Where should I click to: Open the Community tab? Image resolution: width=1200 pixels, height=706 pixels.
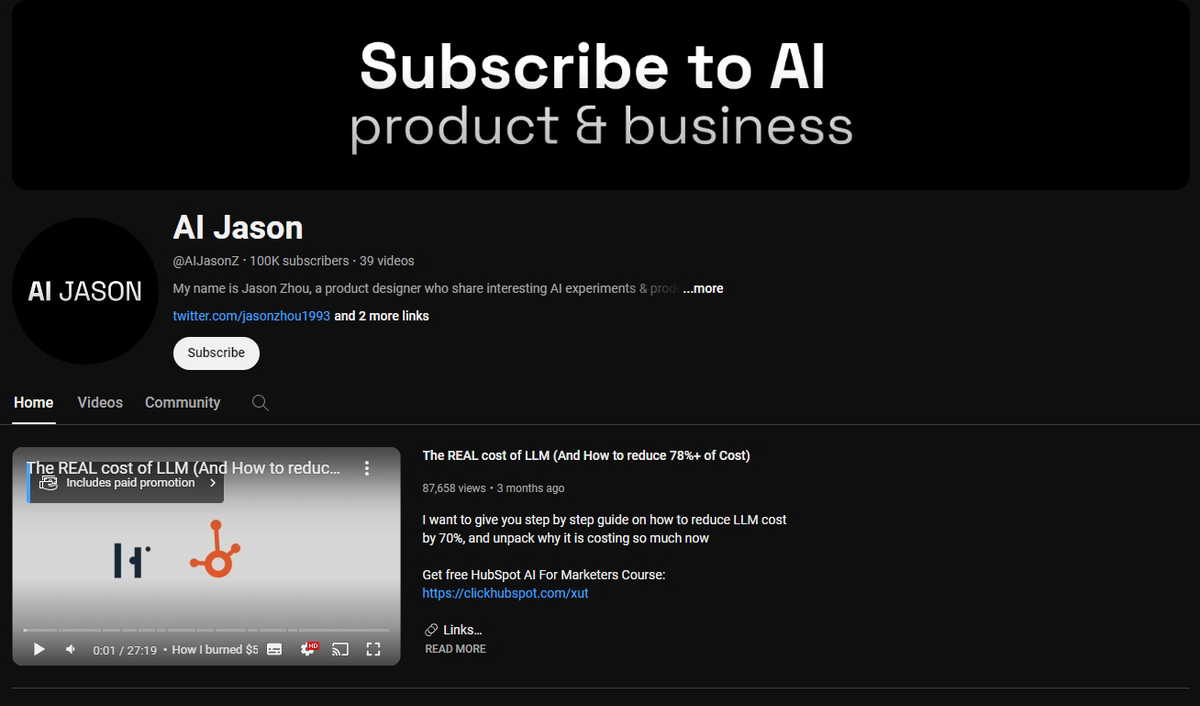tap(182, 402)
